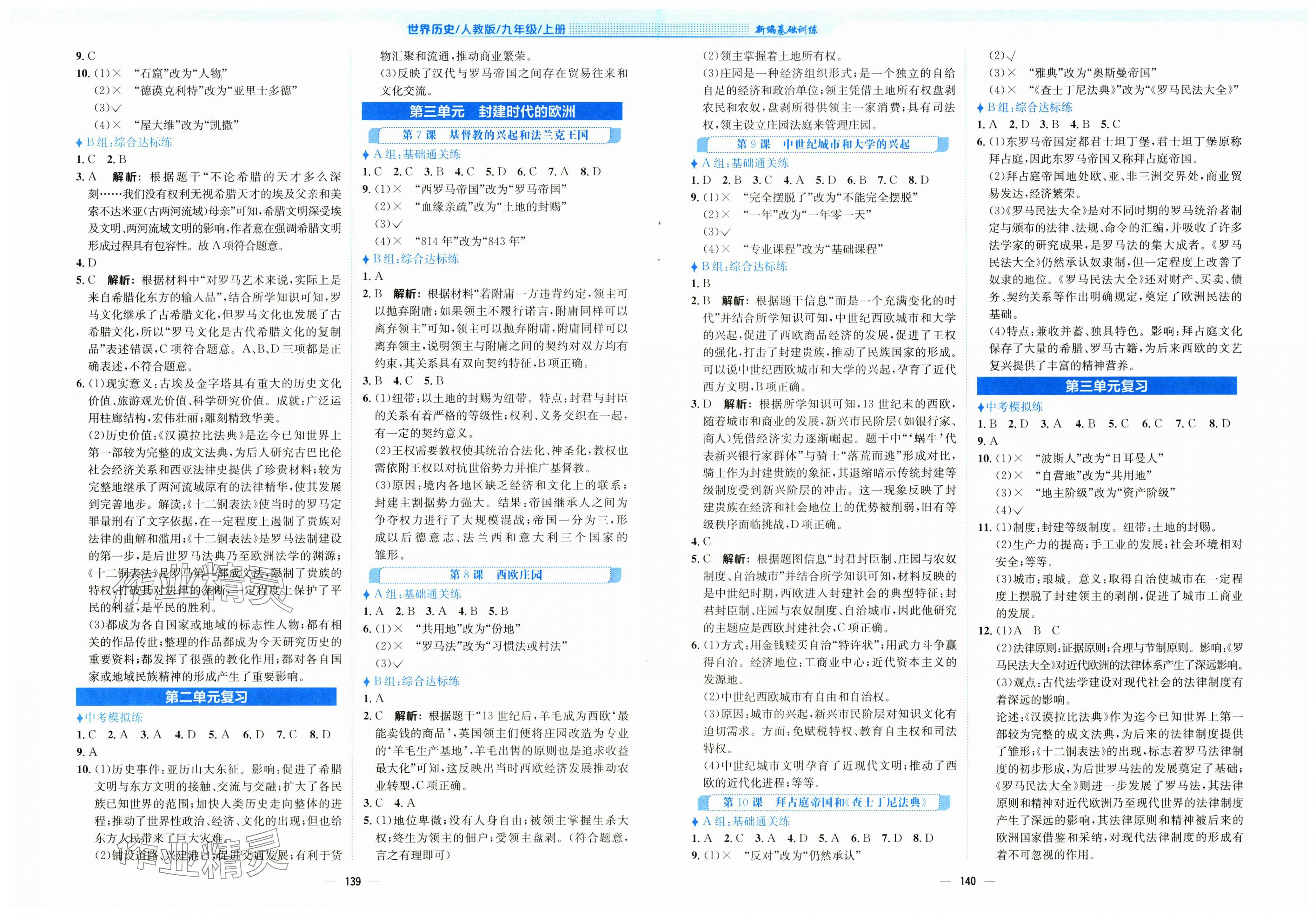
Task: Click the correction “814年”改为“843年”
Action: click(x=470, y=241)
